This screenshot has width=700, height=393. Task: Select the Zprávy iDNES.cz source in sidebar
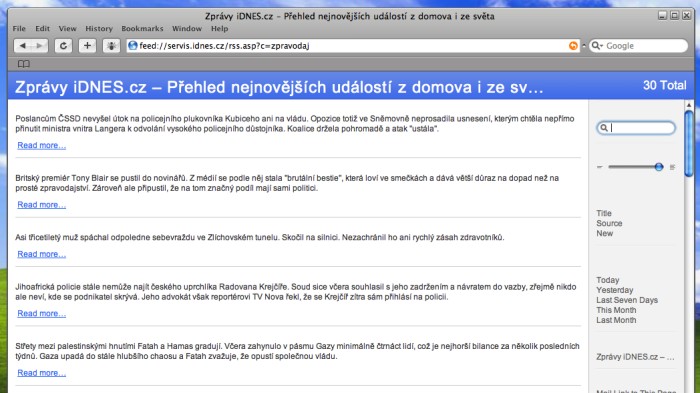point(635,357)
